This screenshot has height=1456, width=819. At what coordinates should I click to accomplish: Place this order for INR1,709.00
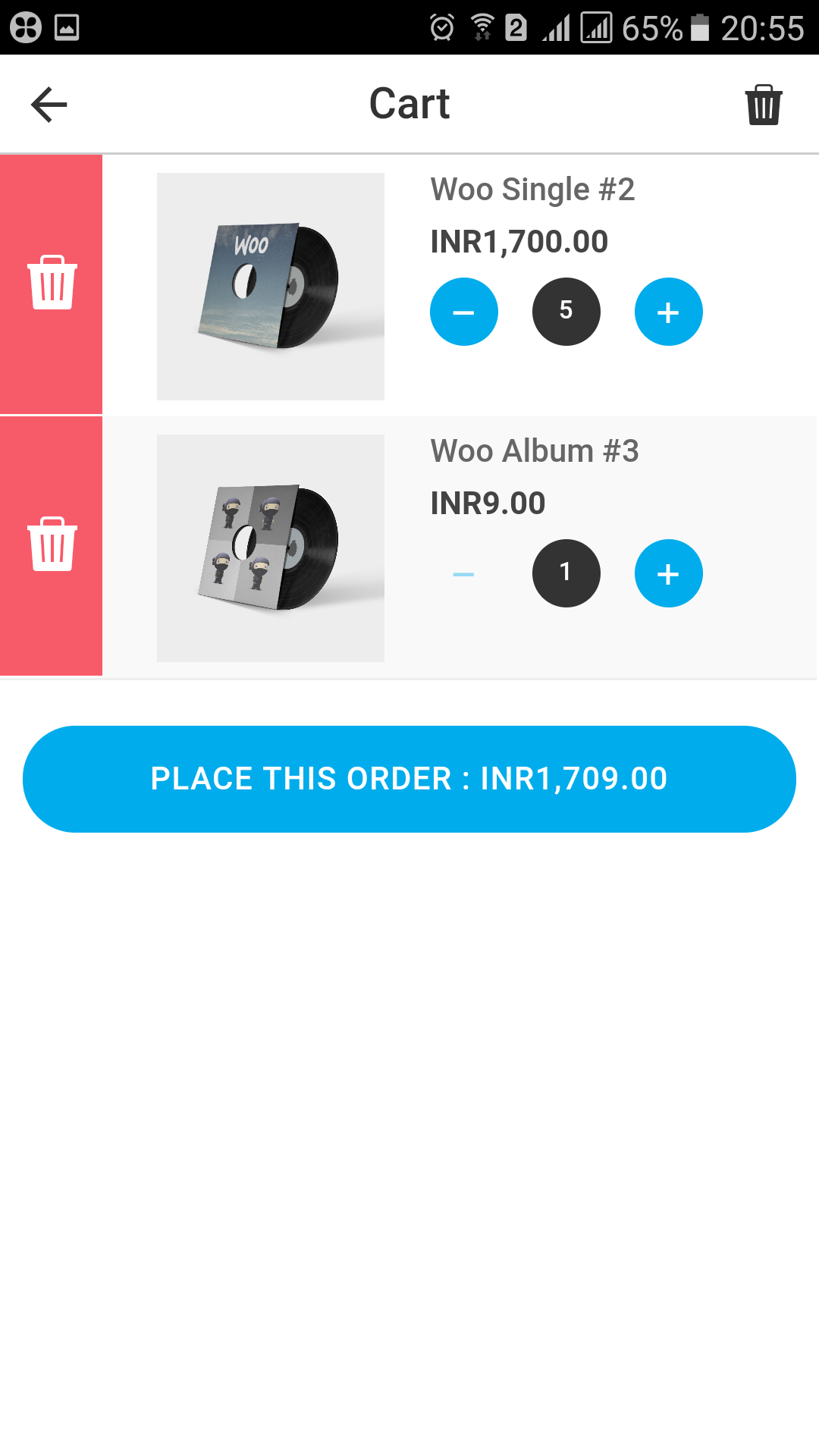(409, 779)
